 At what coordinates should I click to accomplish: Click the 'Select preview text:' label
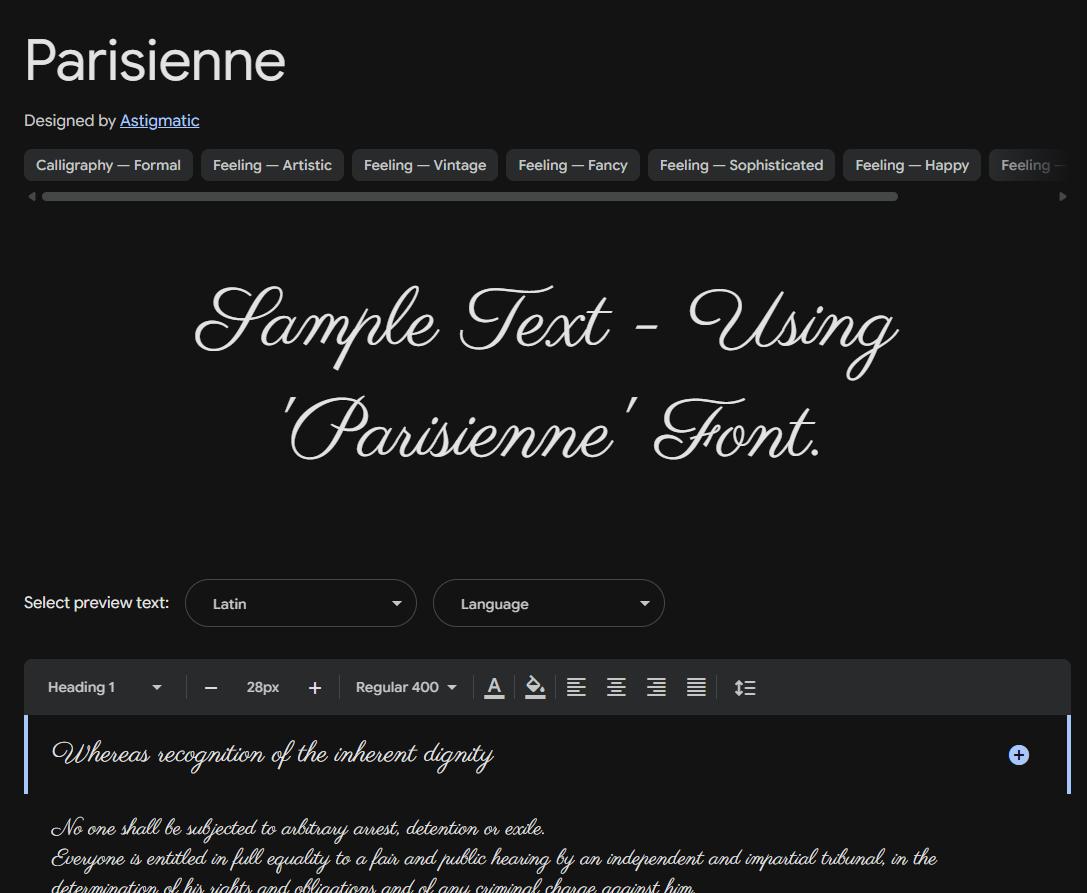tap(96, 602)
